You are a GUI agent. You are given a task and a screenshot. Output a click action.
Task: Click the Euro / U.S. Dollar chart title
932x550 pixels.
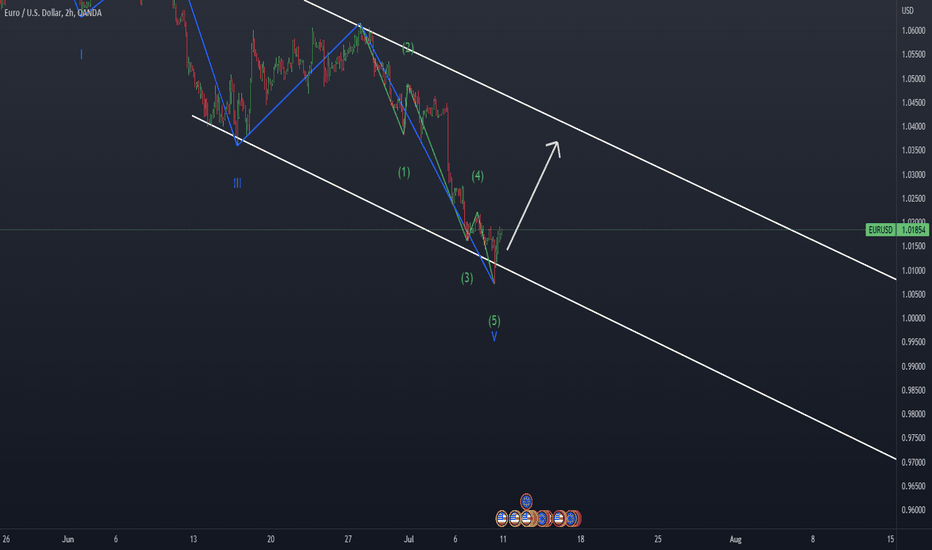click(x=53, y=12)
